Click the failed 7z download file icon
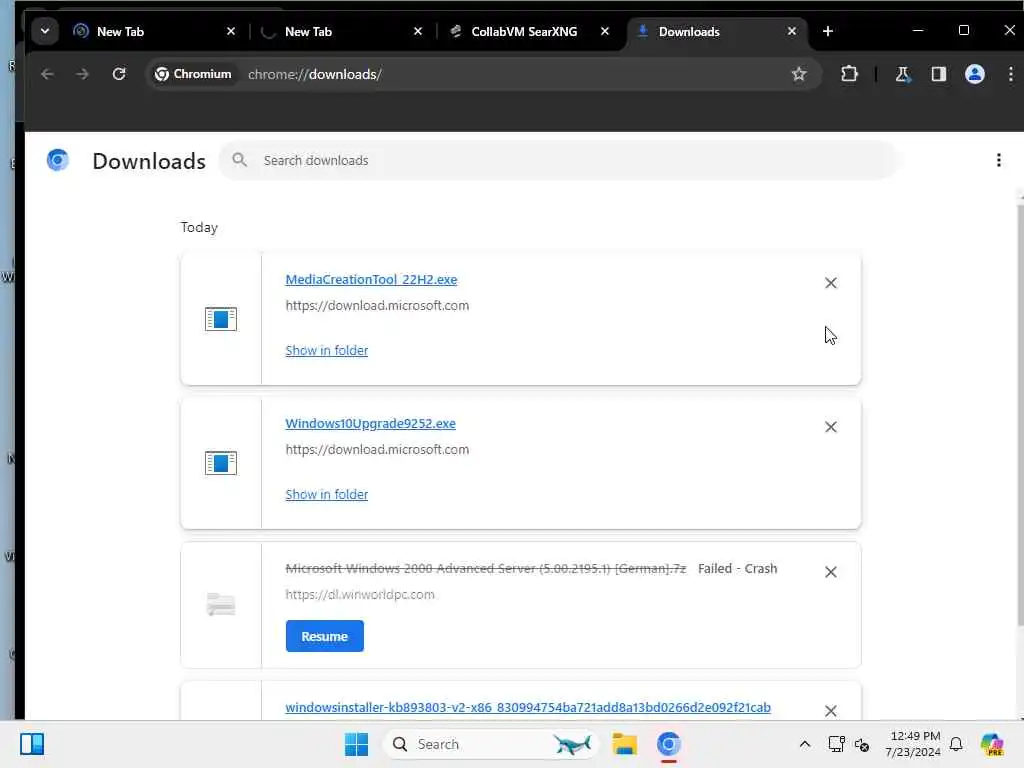 221,605
